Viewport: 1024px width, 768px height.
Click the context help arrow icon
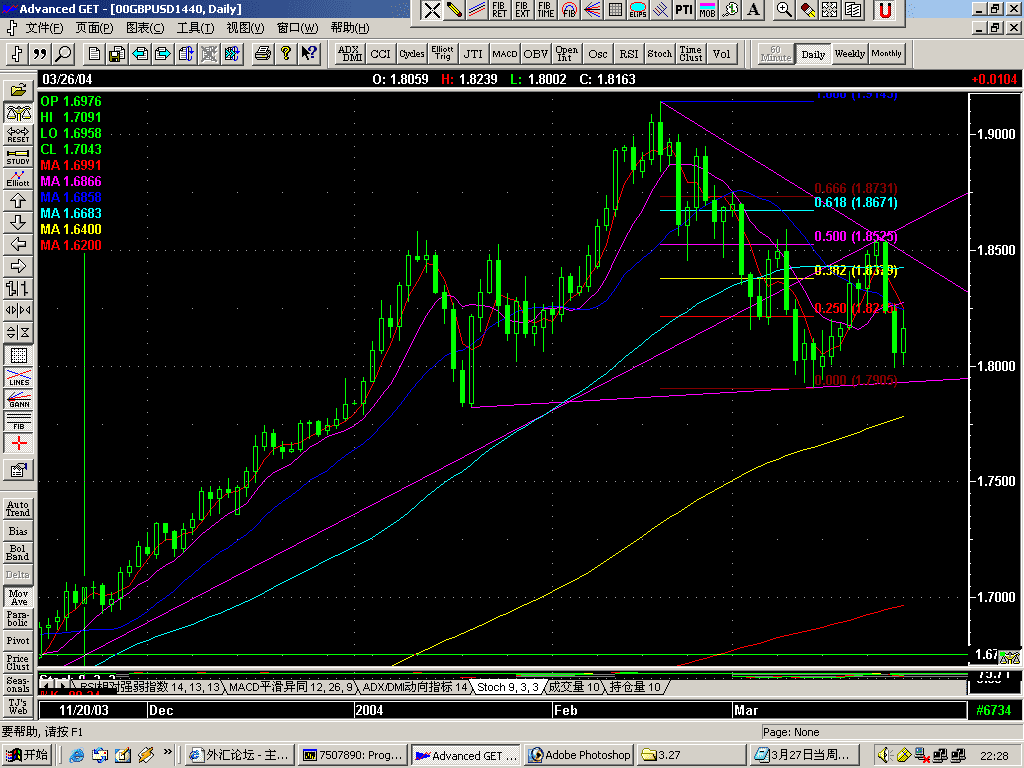tap(309, 54)
